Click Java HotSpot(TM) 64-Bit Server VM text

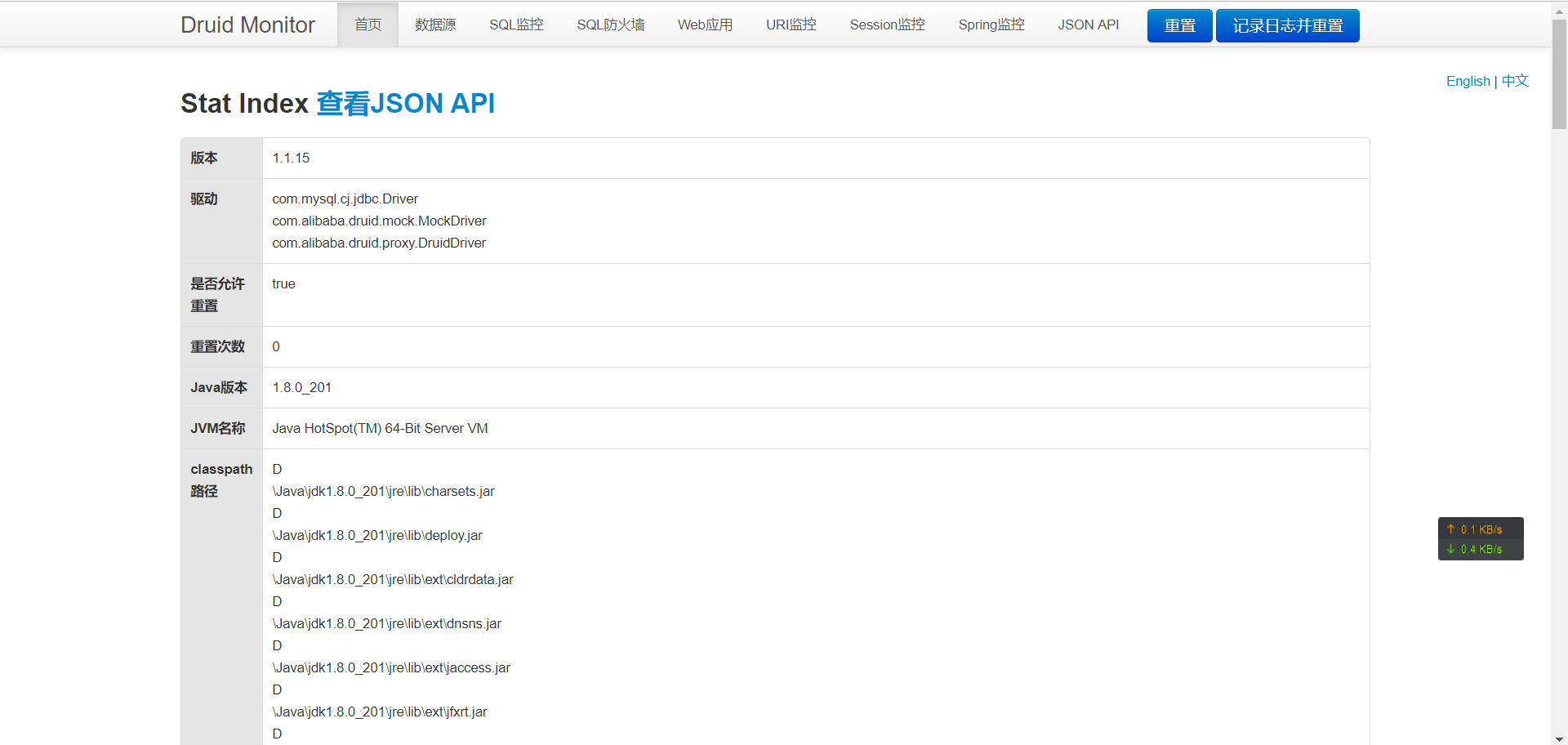[x=380, y=428]
